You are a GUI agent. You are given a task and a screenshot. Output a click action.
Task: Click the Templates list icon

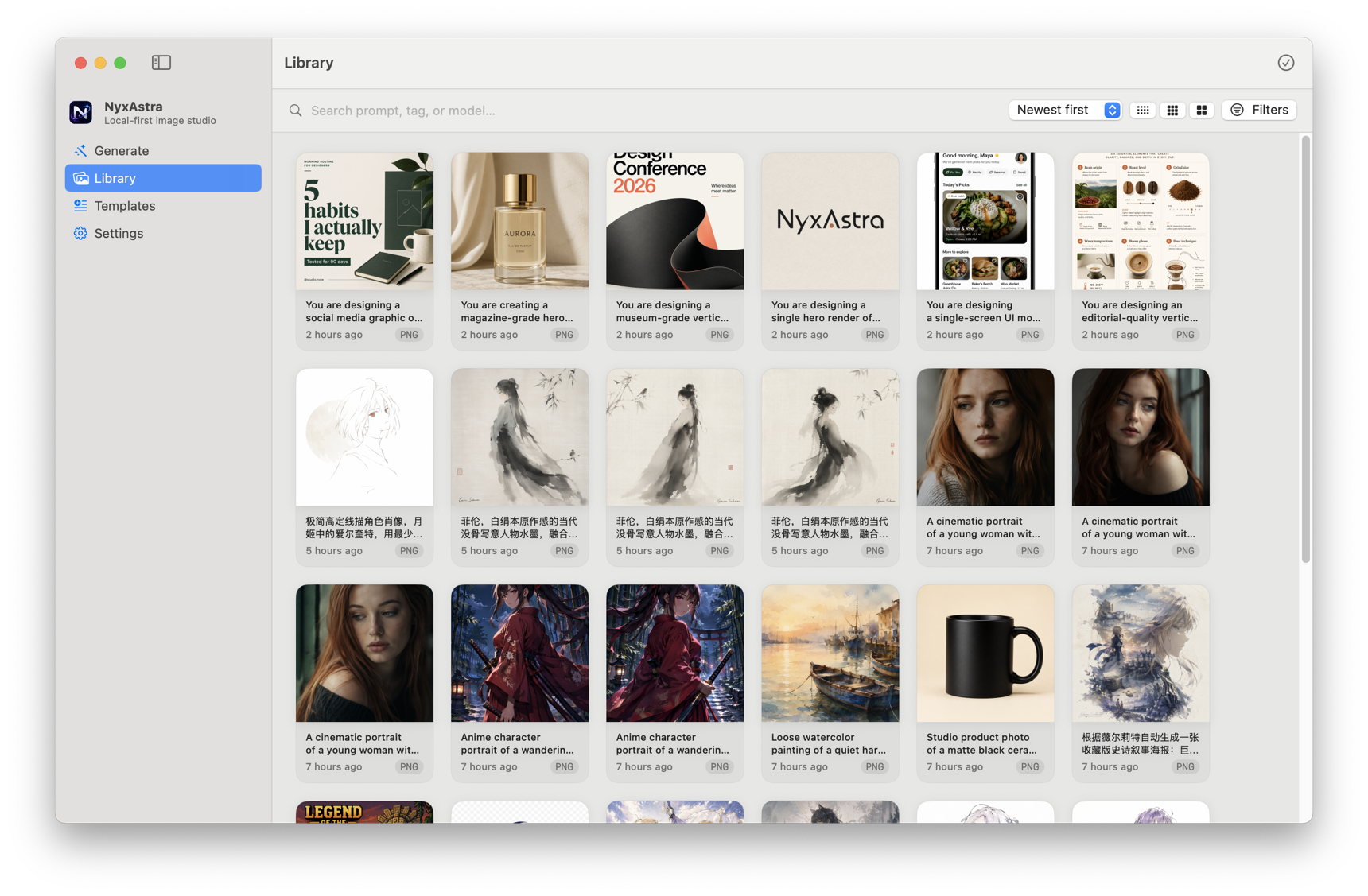(80, 205)
